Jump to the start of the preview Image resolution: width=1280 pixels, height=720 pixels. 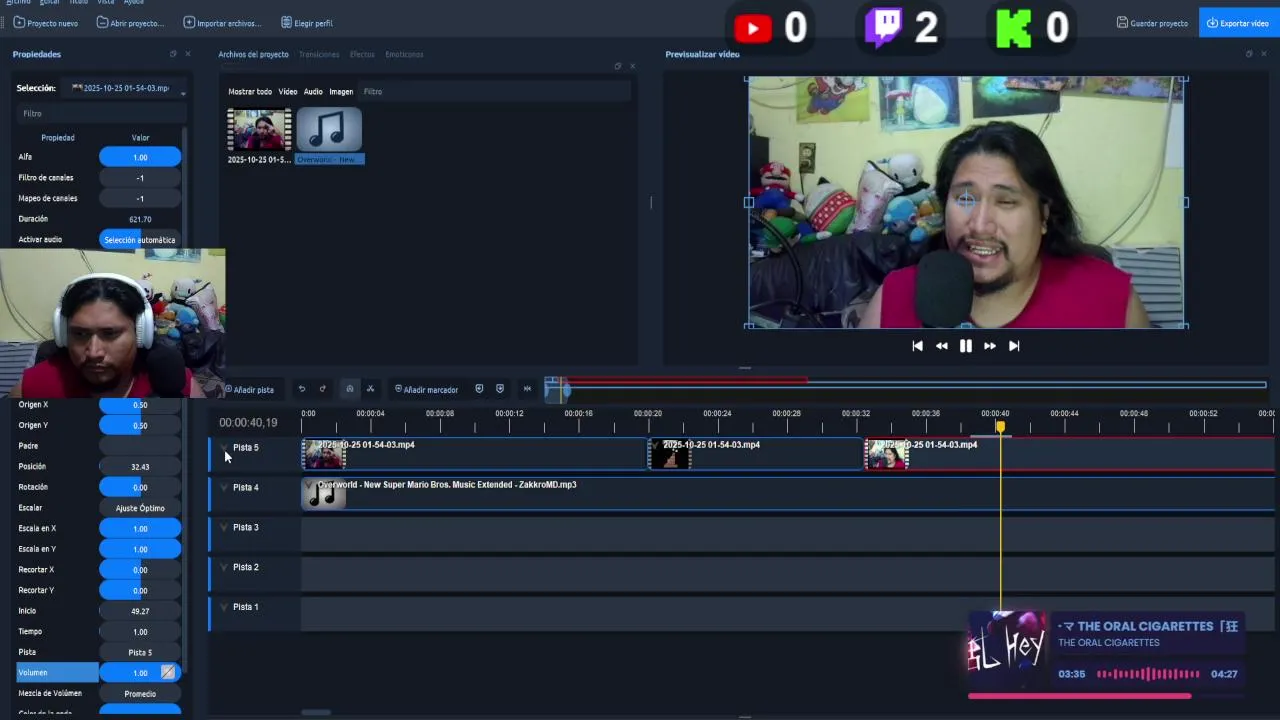[917, 346]
